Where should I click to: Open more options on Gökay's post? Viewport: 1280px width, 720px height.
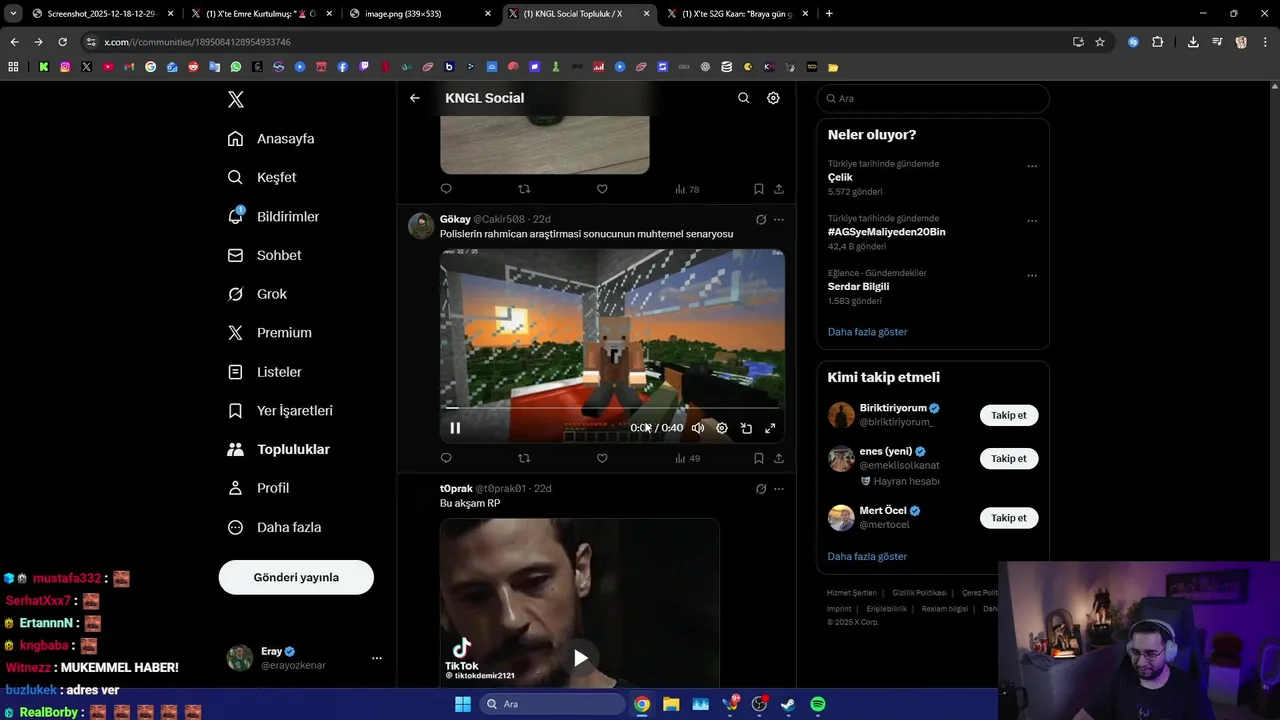(779, 219)
